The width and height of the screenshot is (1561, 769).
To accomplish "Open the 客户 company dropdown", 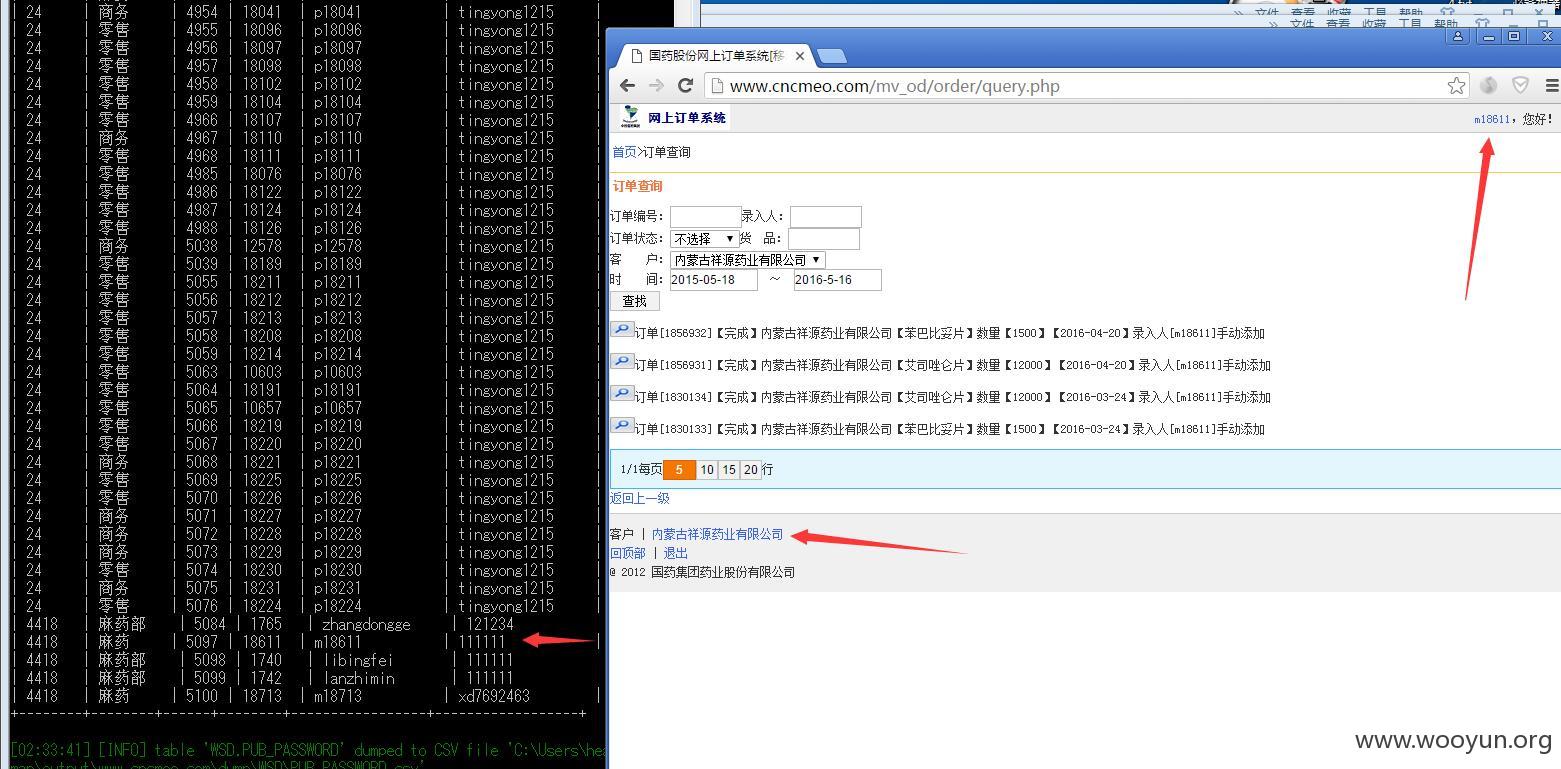I will tap(747, 260).
